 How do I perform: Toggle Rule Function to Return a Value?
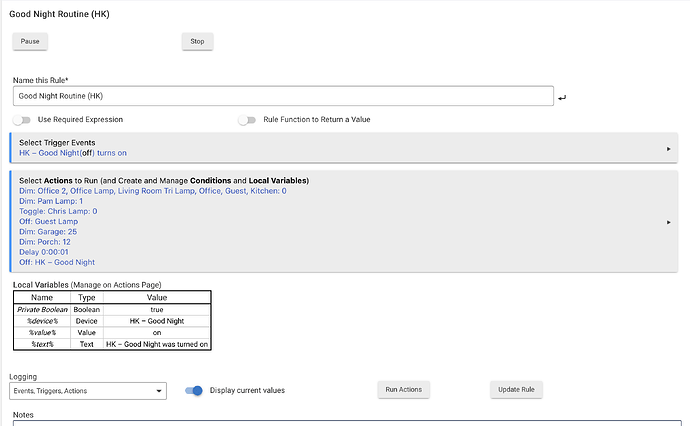(x=248, y=120)
